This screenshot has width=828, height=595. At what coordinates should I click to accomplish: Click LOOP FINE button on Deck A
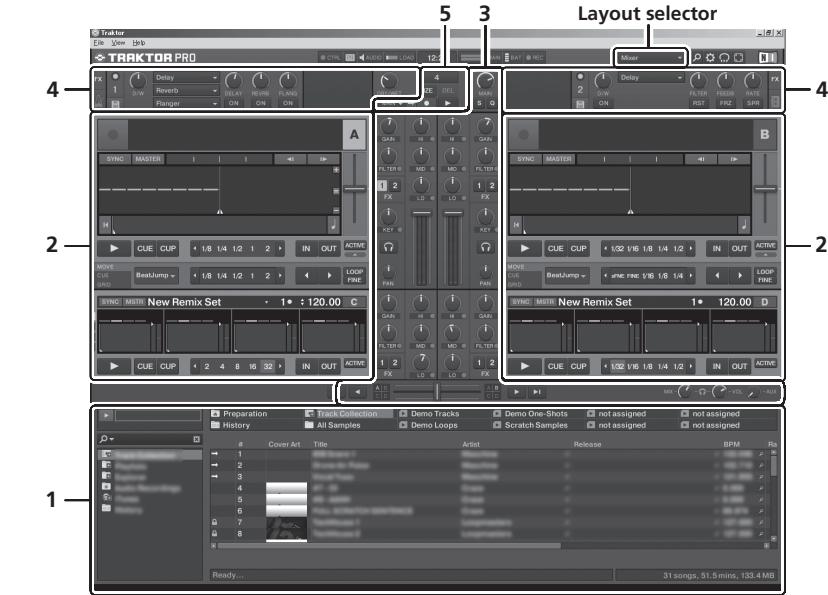coord(355,276)
